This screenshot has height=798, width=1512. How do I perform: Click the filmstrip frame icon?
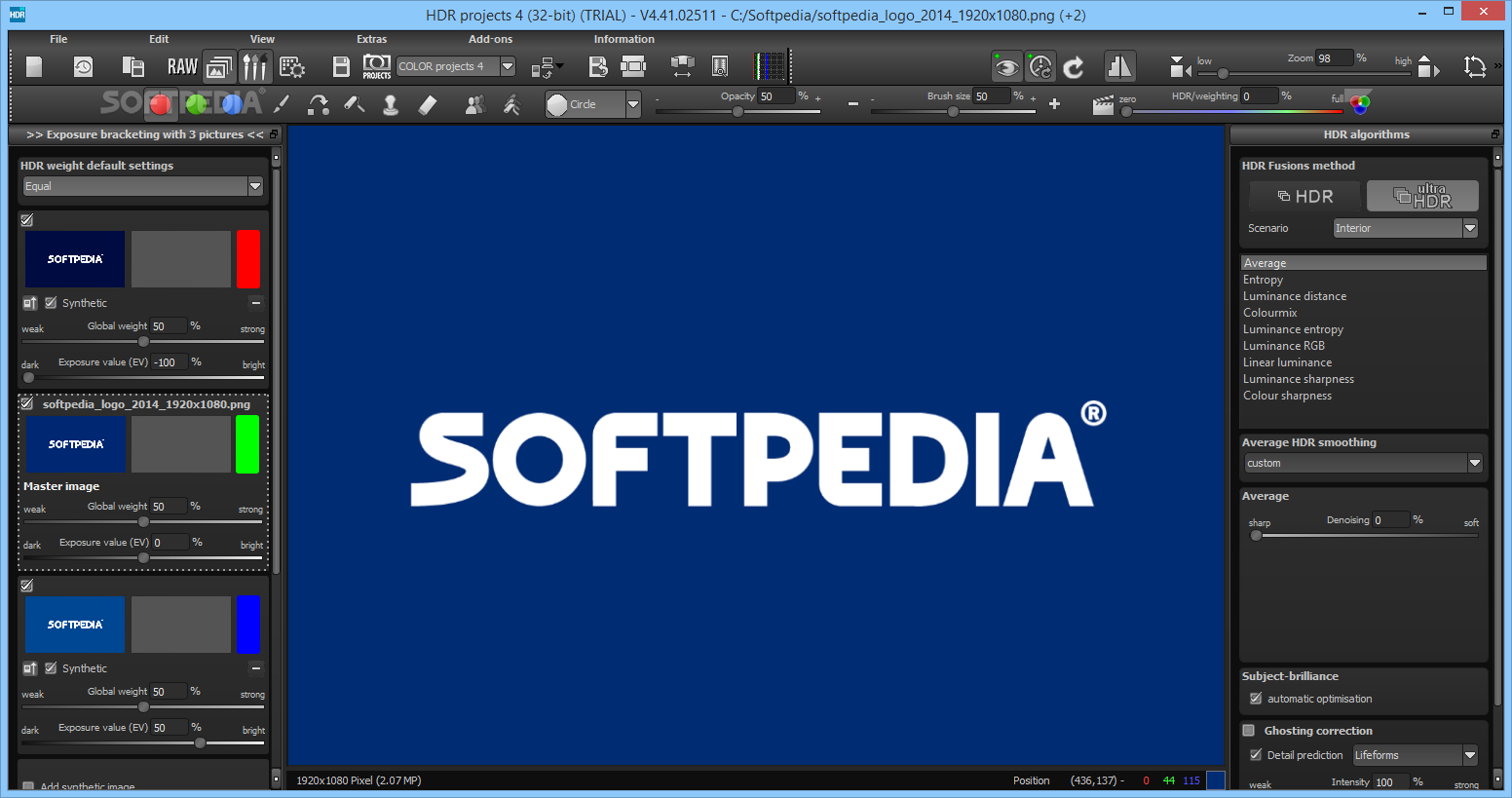(633, 66)
